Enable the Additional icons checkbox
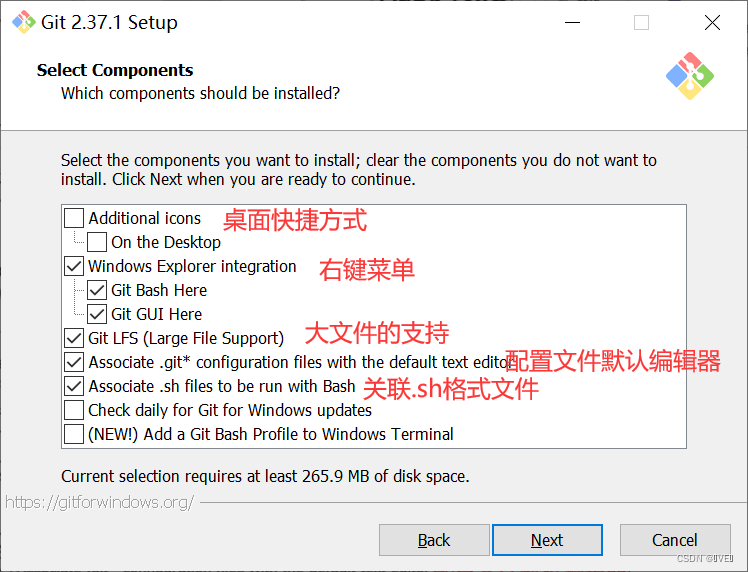This screenshot has height=572, width=748. coord(74,218)
